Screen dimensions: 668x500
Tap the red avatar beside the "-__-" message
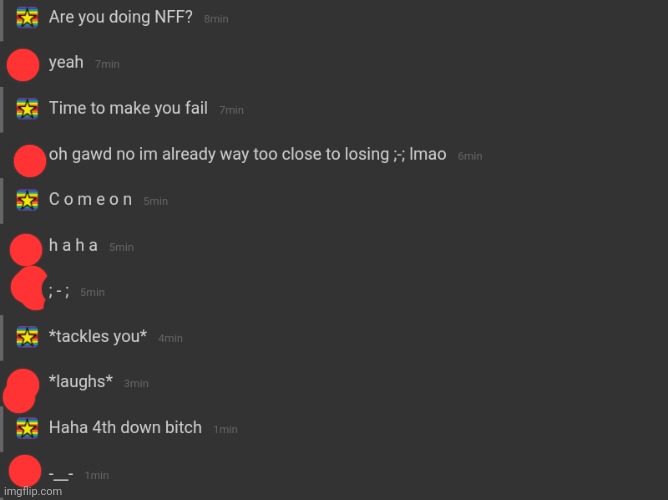point(24,471)
